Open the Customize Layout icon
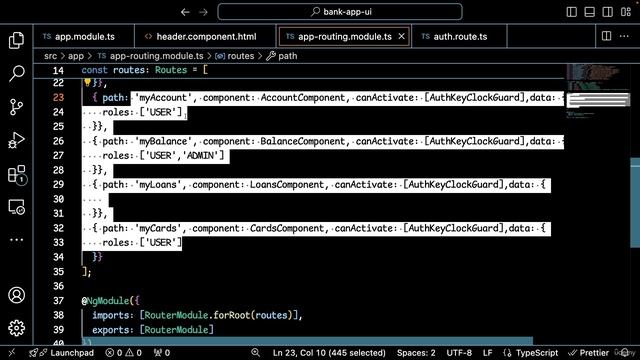The image size is (640, 360). click(x=626, y=12)
